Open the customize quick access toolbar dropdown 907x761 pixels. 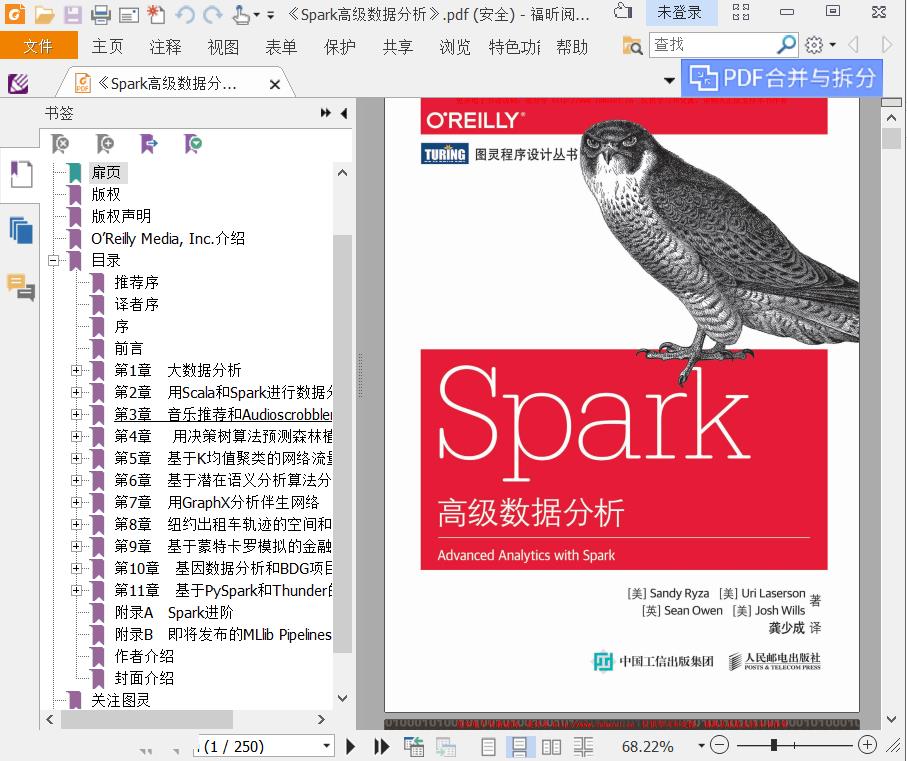271,14
